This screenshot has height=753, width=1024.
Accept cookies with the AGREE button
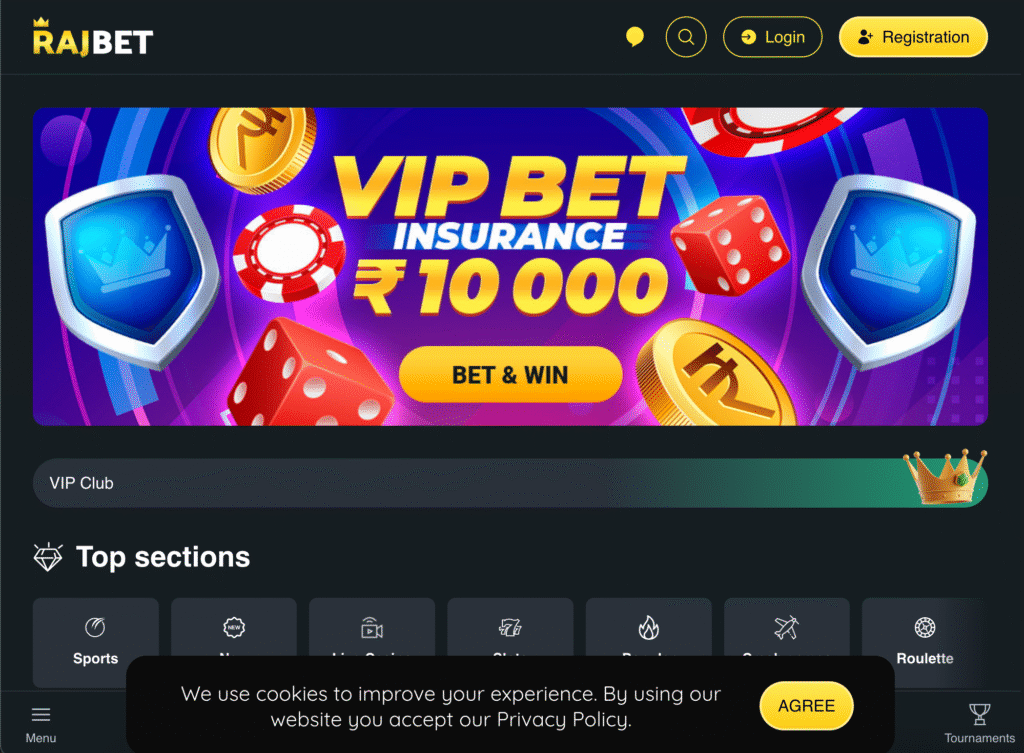(806, 706)
